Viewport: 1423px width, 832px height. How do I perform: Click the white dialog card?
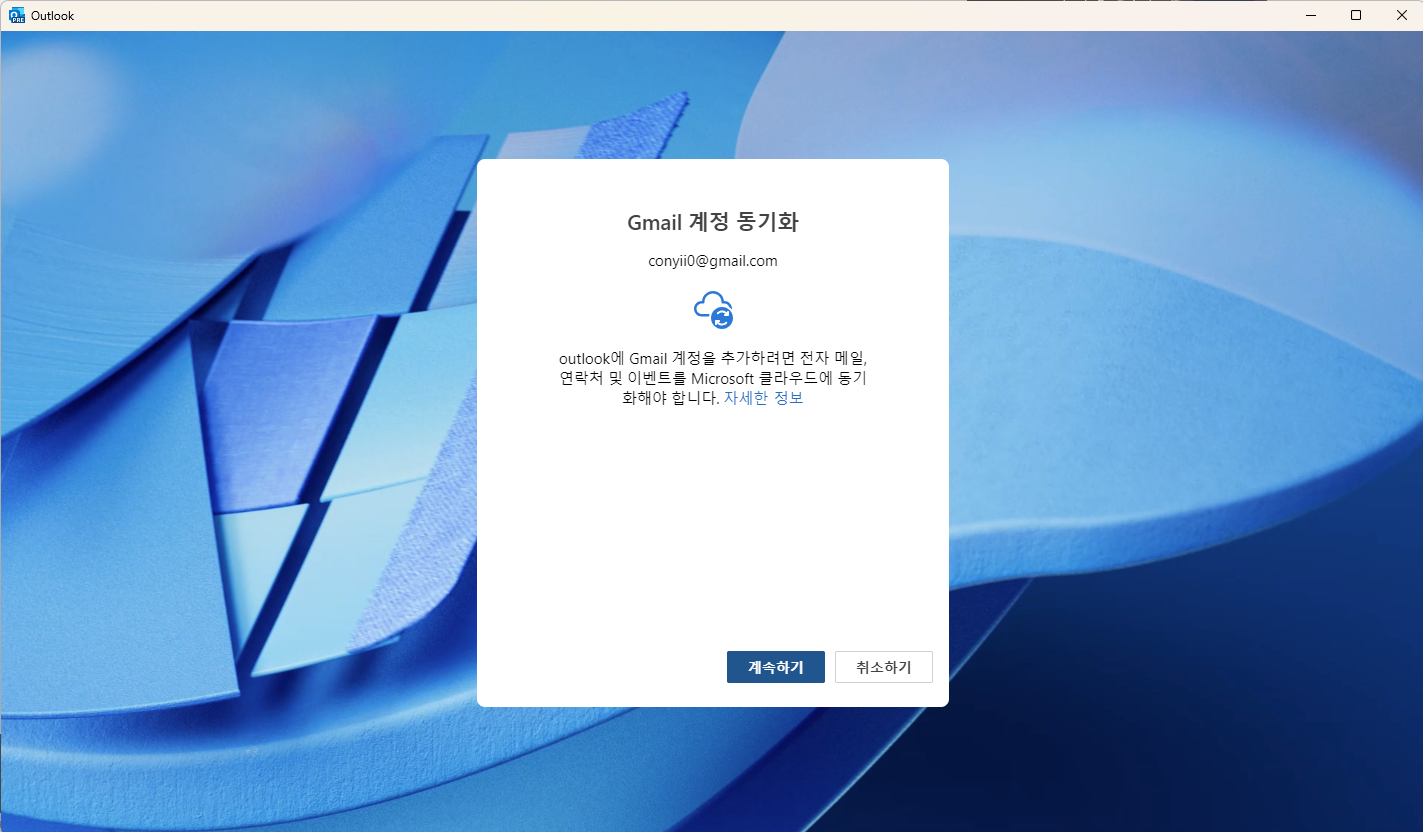[712, 500]
